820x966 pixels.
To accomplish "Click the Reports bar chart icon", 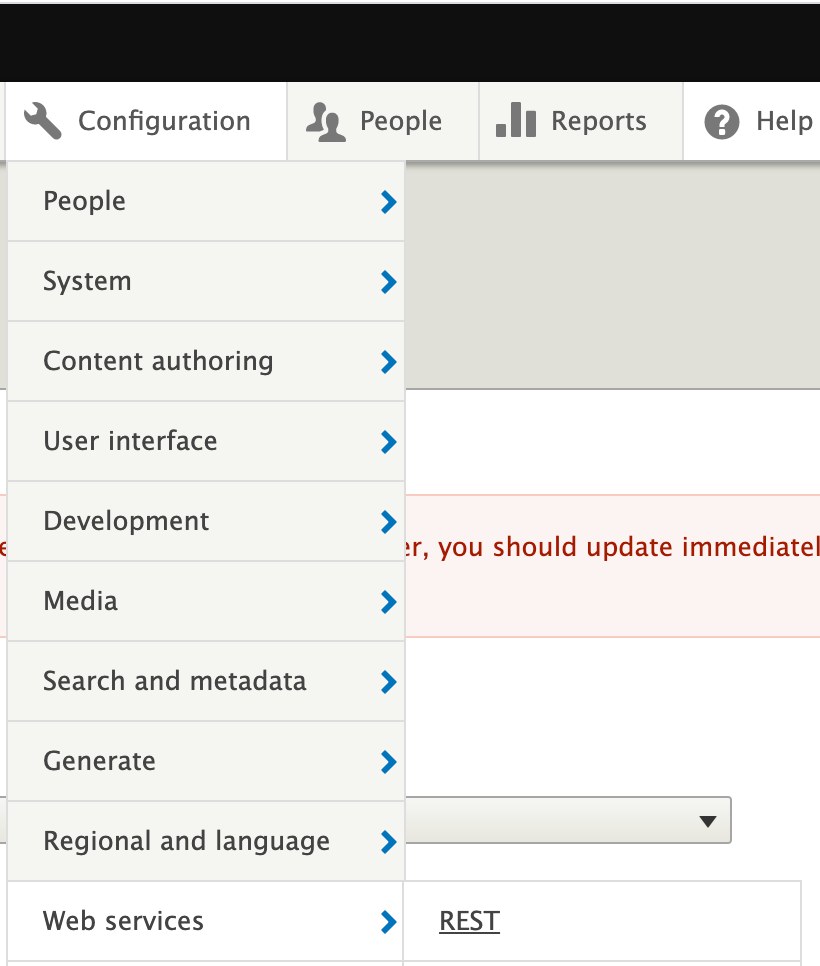I will (516, 120).
